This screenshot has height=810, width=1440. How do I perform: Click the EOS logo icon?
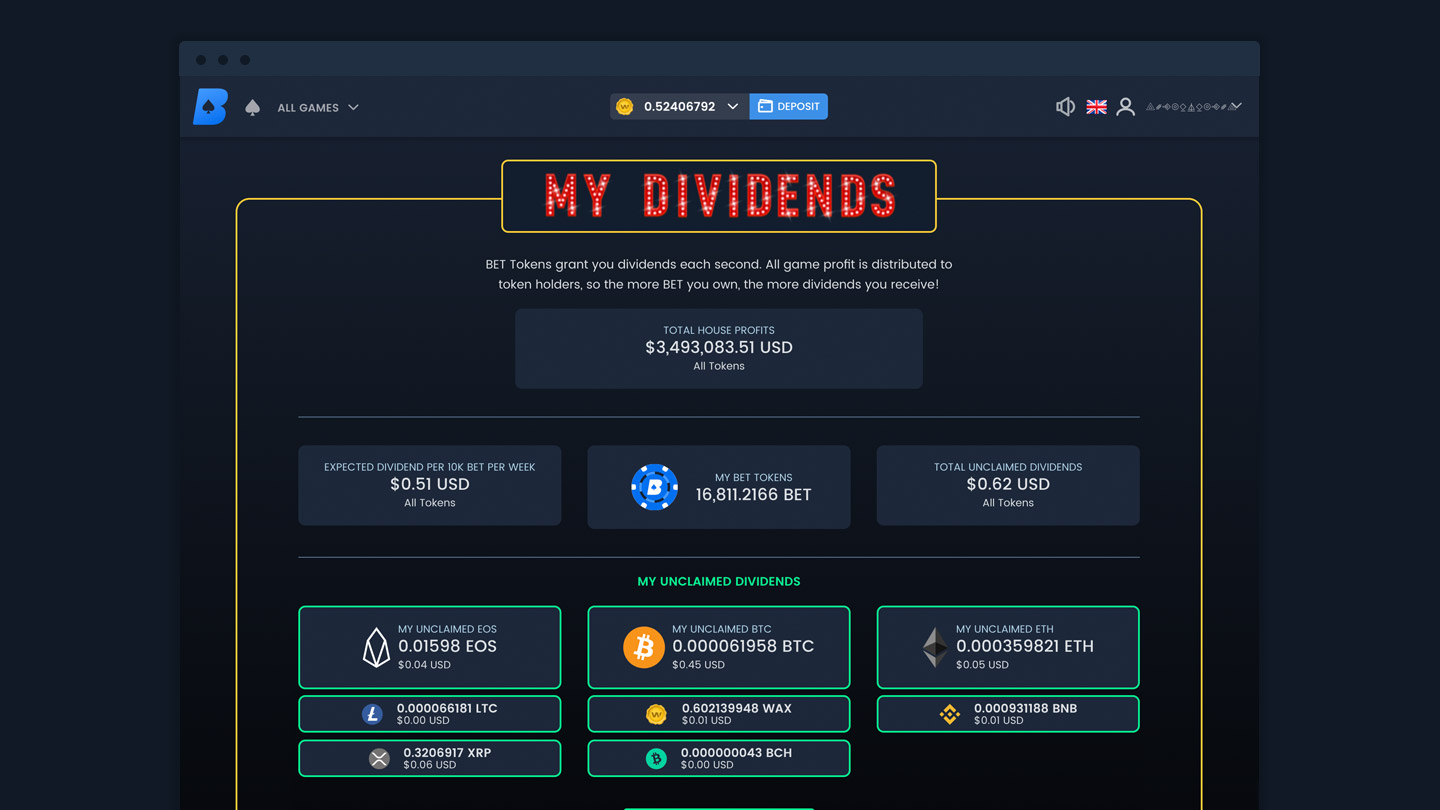coord(376,647)
